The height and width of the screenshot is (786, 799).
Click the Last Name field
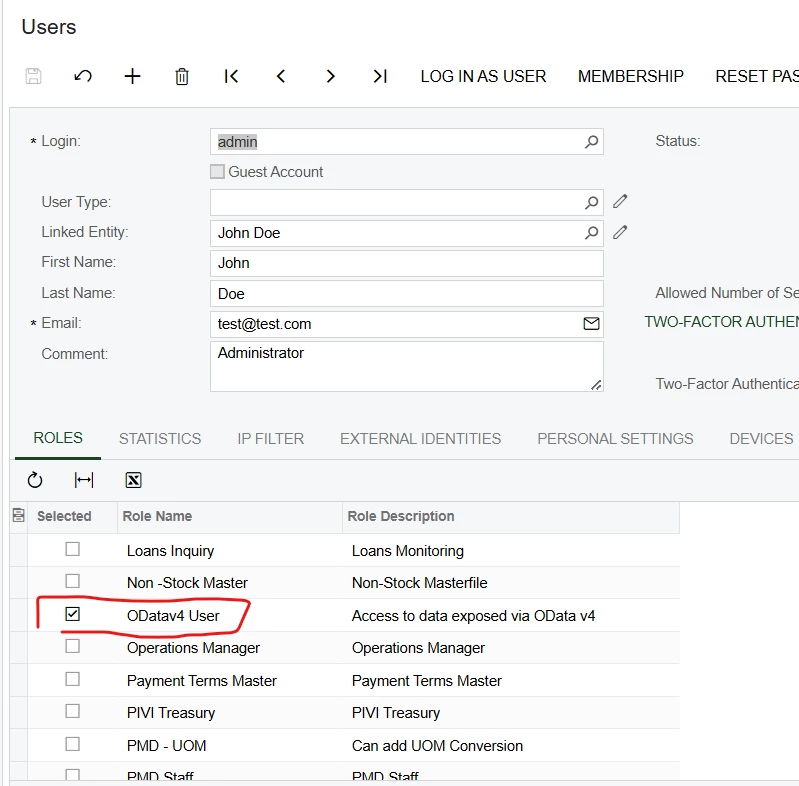point(407,294)
